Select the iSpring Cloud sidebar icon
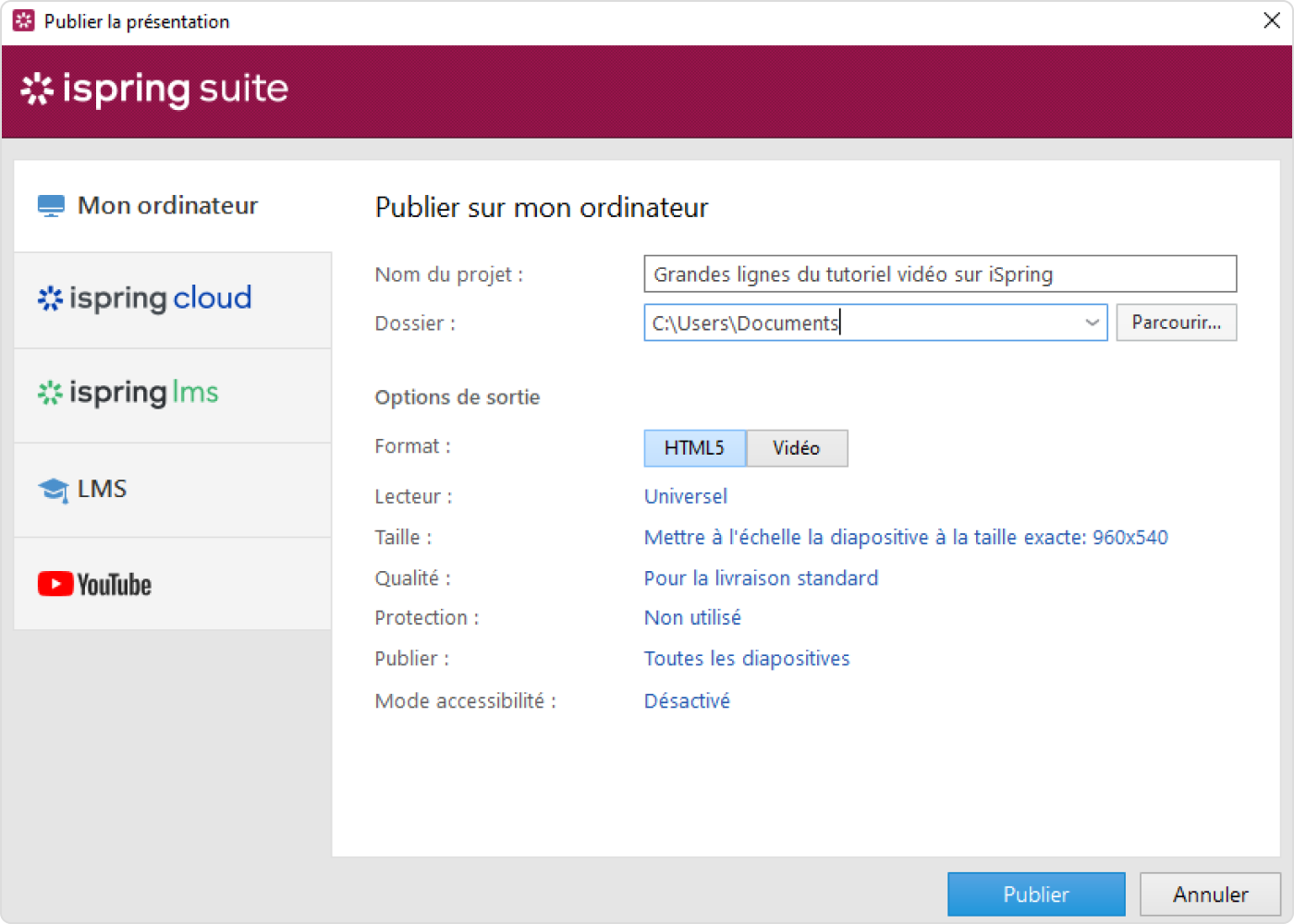The height and width of the screenshot is (924, 1294). pyautogui.click(x=50, y=298)
